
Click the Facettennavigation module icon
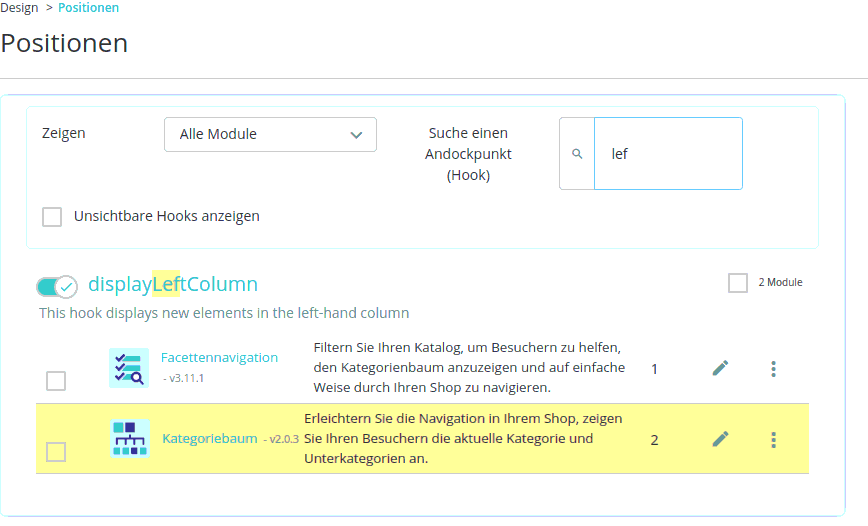(129, 368)
